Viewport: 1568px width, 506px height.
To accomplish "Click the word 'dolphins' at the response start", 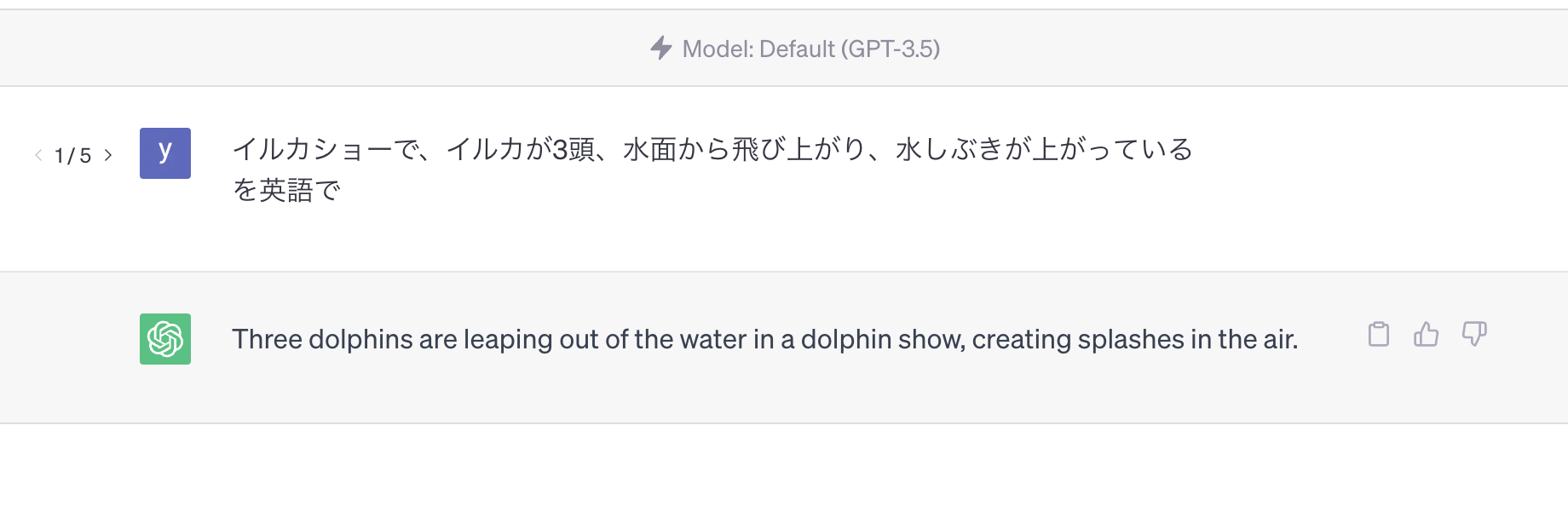I will pos(360,339).
